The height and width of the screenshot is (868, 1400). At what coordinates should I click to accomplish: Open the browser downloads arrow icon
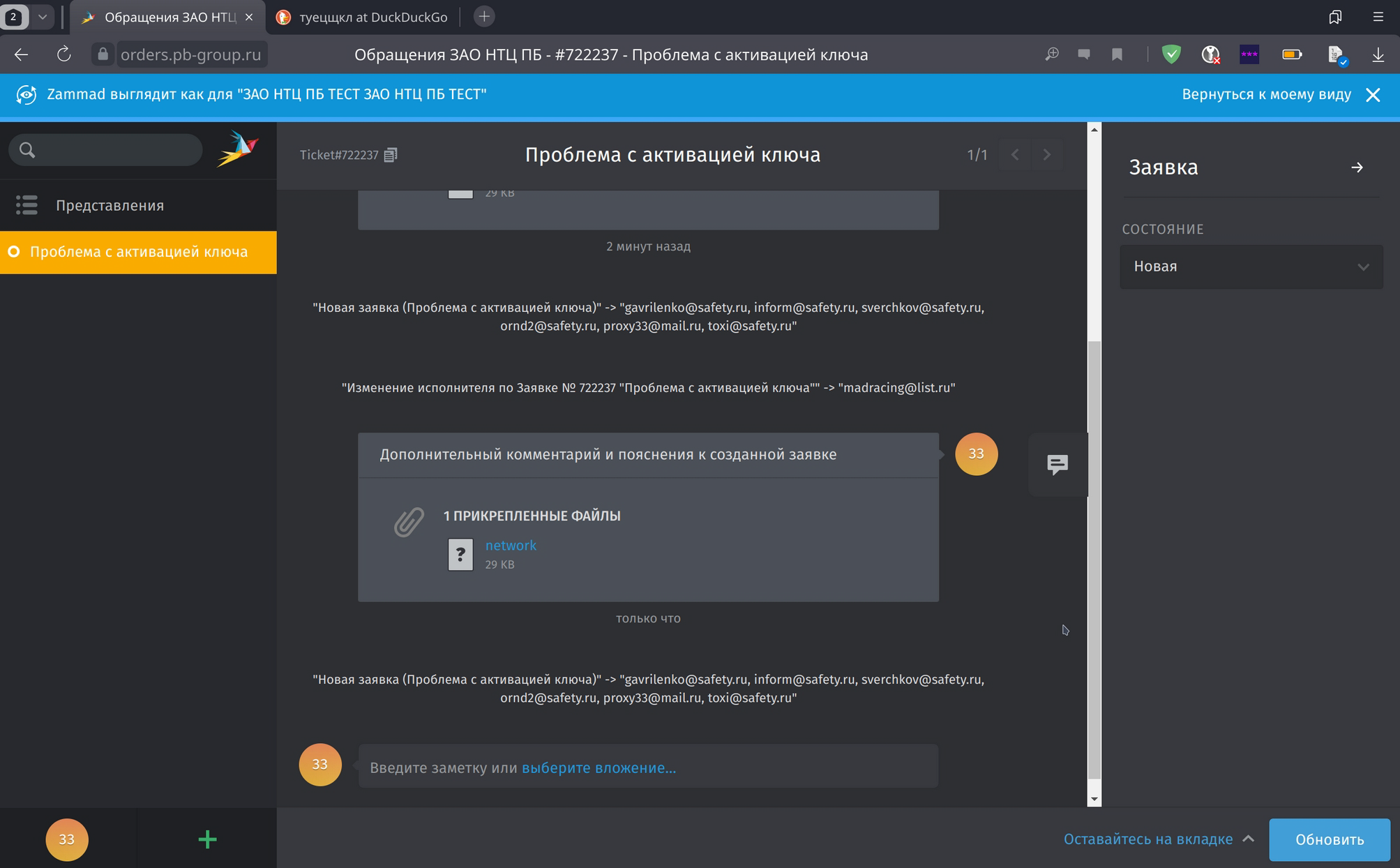[1378, 54]
